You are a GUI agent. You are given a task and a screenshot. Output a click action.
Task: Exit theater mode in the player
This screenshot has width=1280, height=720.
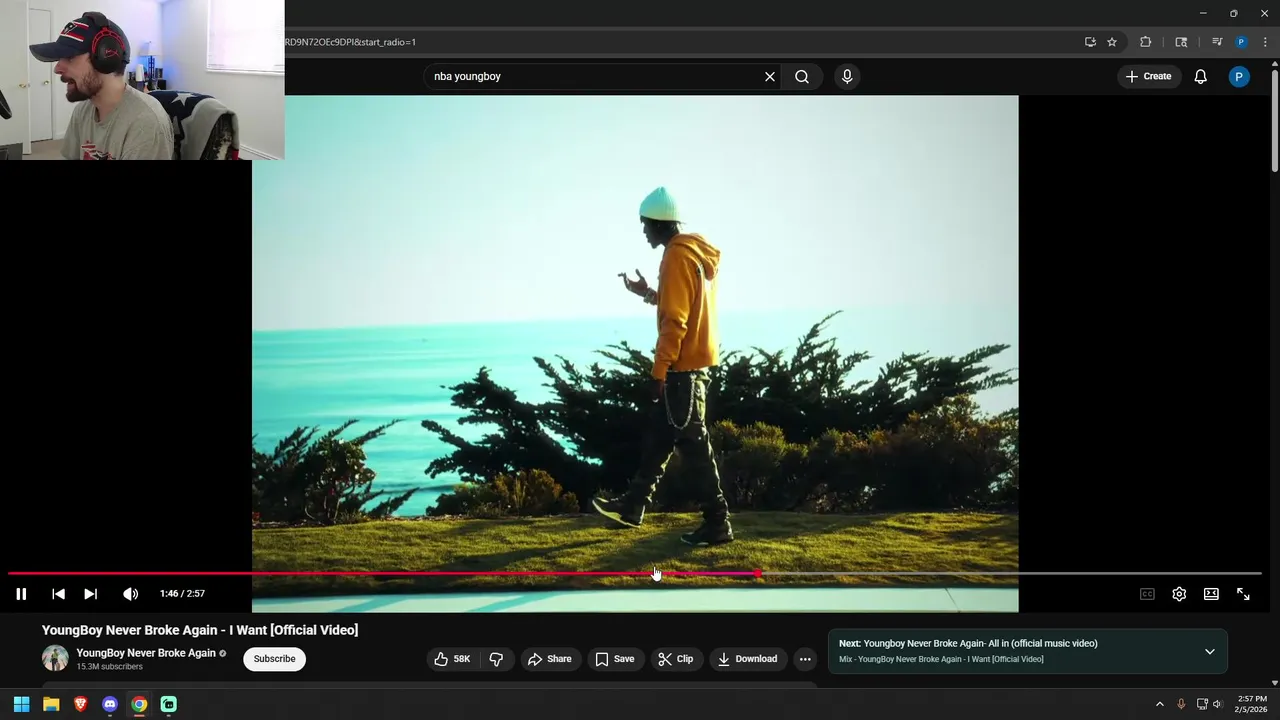coord(1211,594)
